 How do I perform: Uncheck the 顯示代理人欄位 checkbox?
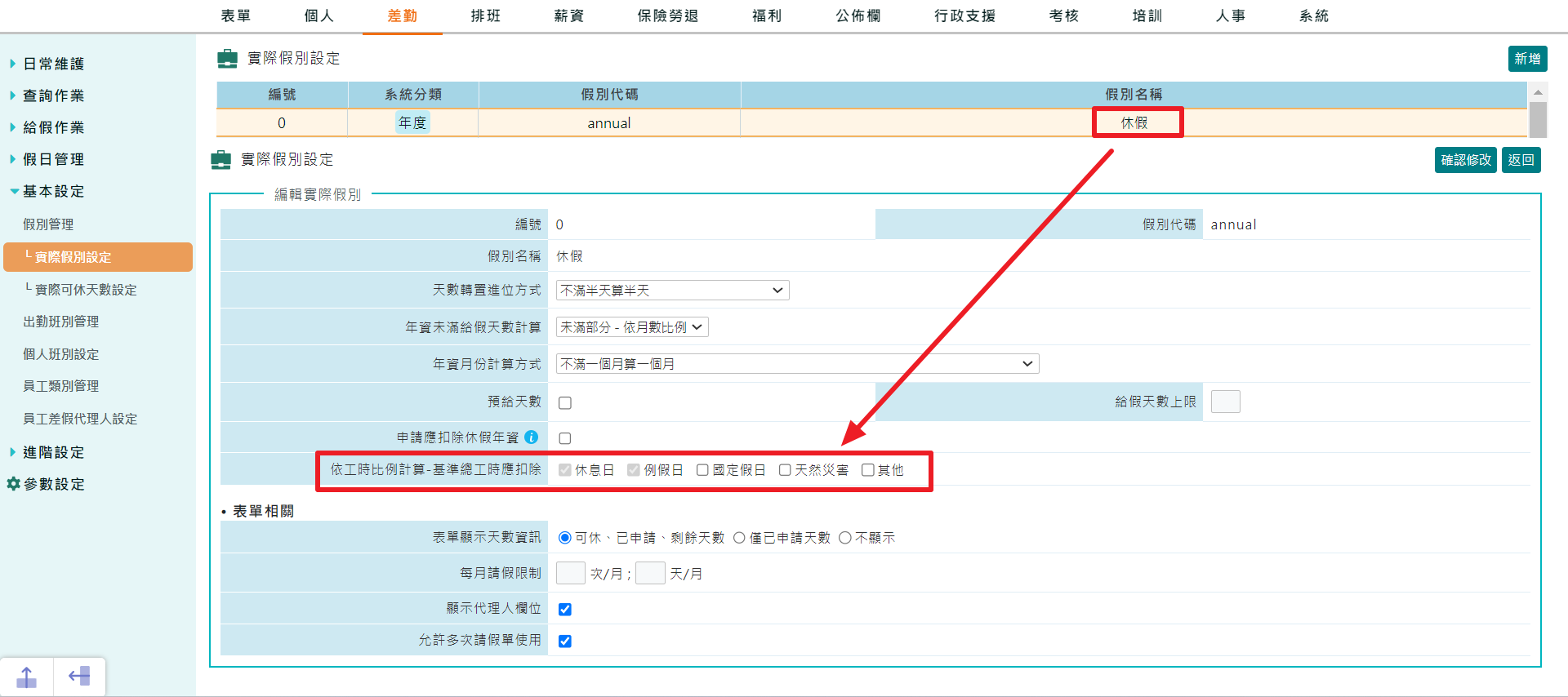(564, 609)
